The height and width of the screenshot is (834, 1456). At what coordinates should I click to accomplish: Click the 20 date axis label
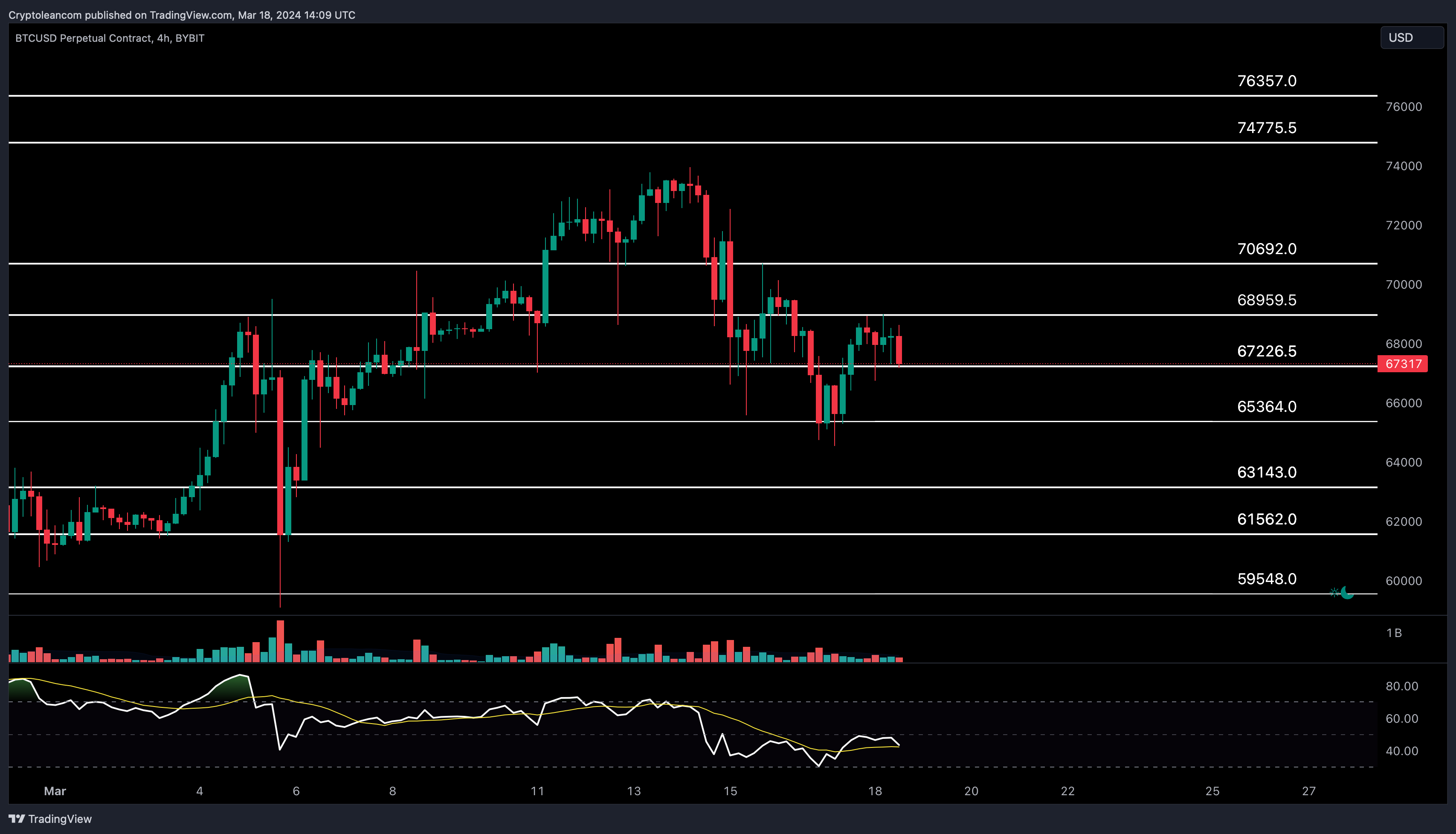coord(972,791)
